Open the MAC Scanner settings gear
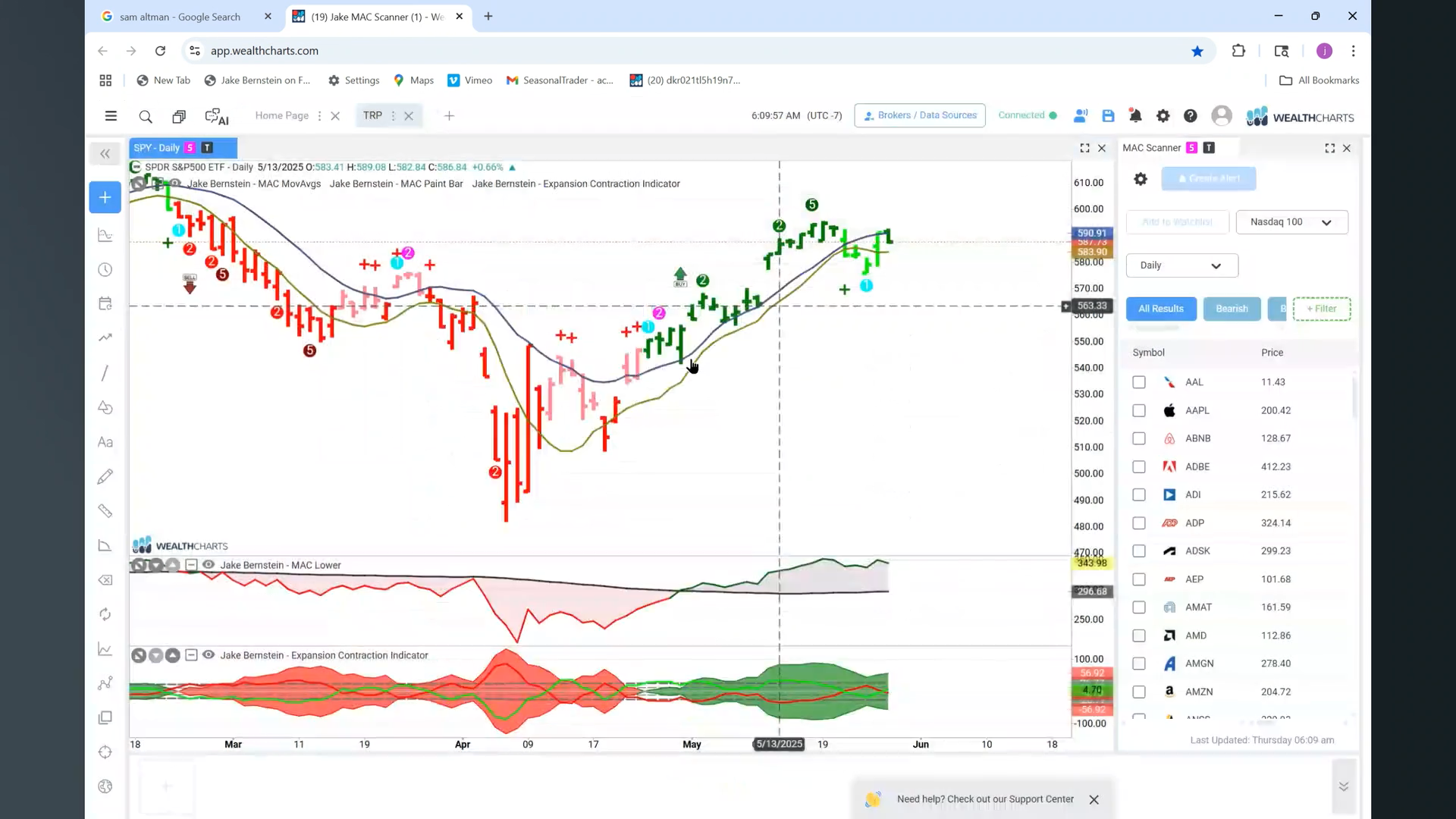 (x=1141, y=179)
